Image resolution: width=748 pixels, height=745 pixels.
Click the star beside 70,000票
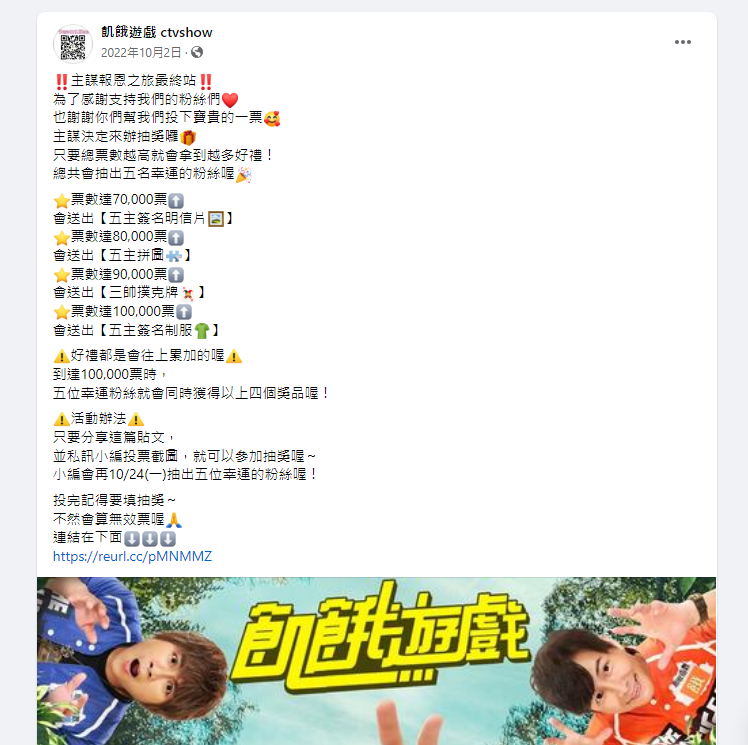coord(62,200)
